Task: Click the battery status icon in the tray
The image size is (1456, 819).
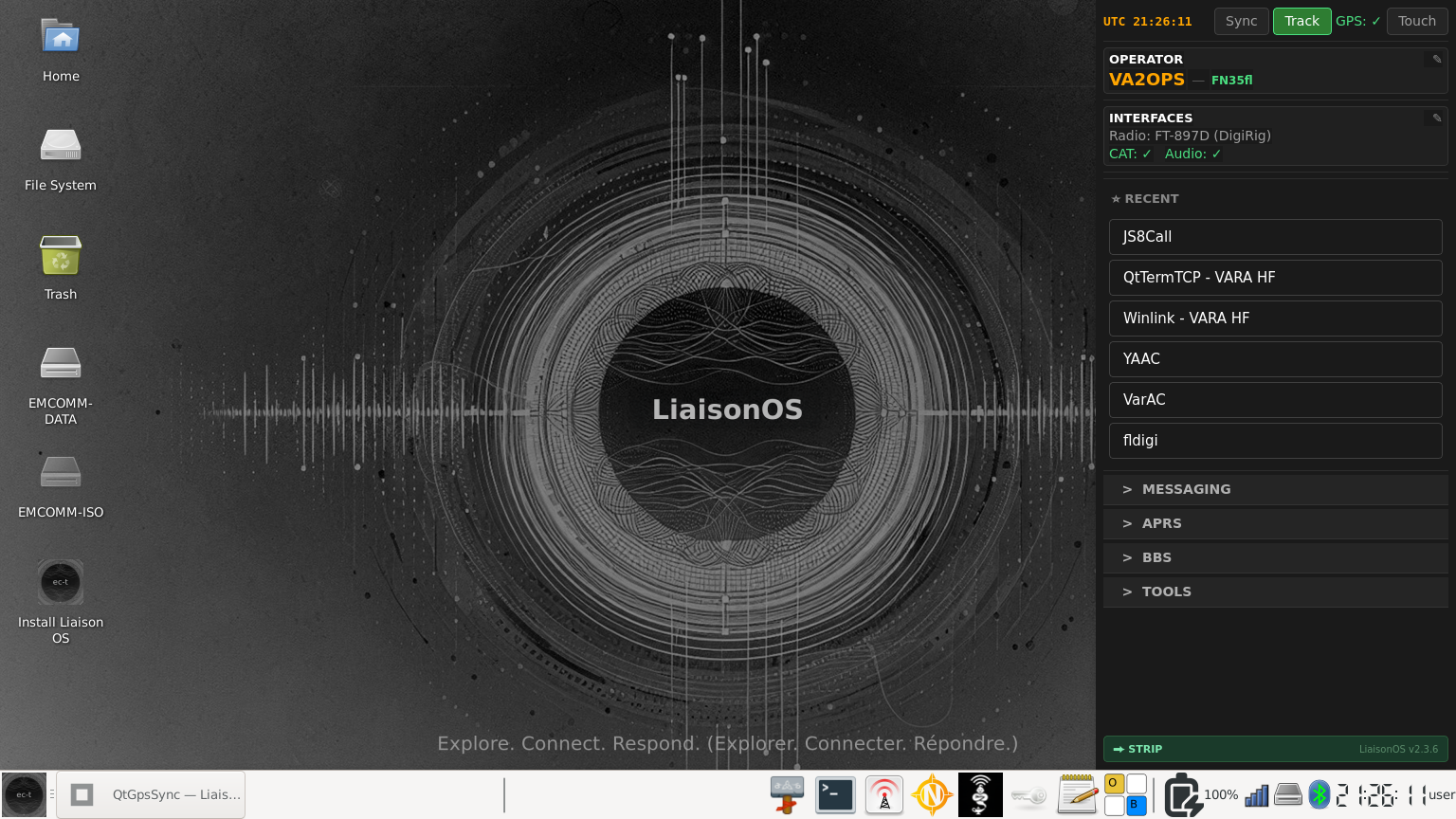Action: coord(1182,794)
